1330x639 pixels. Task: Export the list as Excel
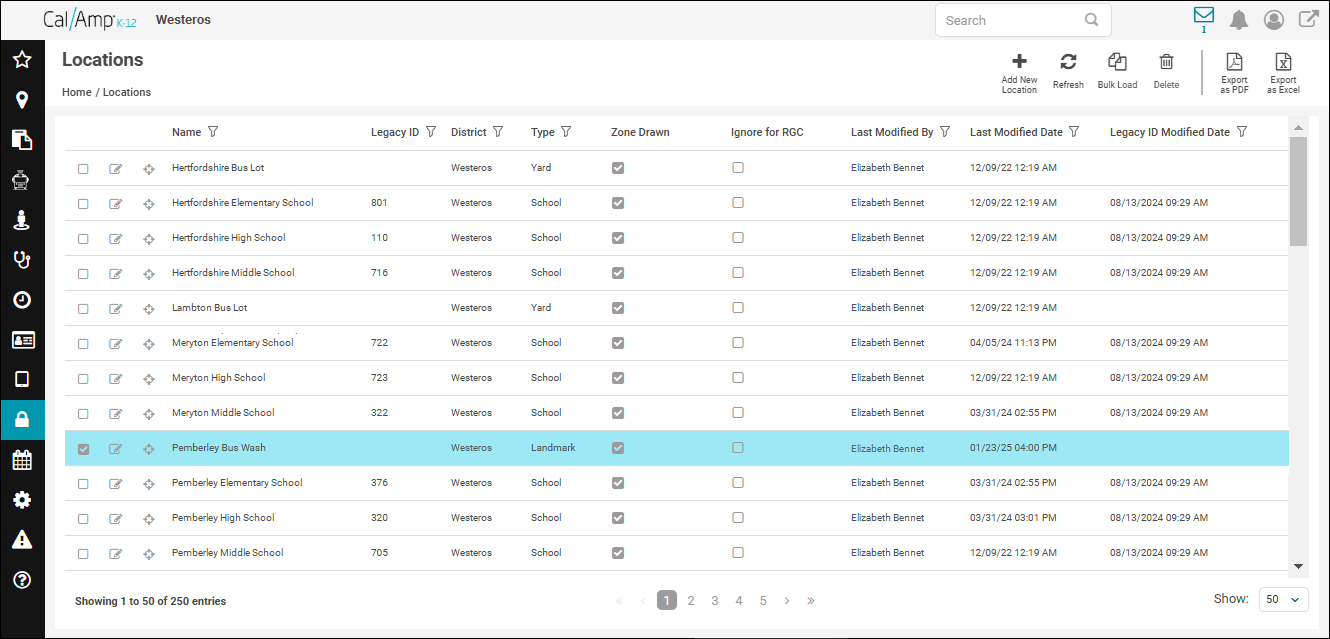(1283, 73)
